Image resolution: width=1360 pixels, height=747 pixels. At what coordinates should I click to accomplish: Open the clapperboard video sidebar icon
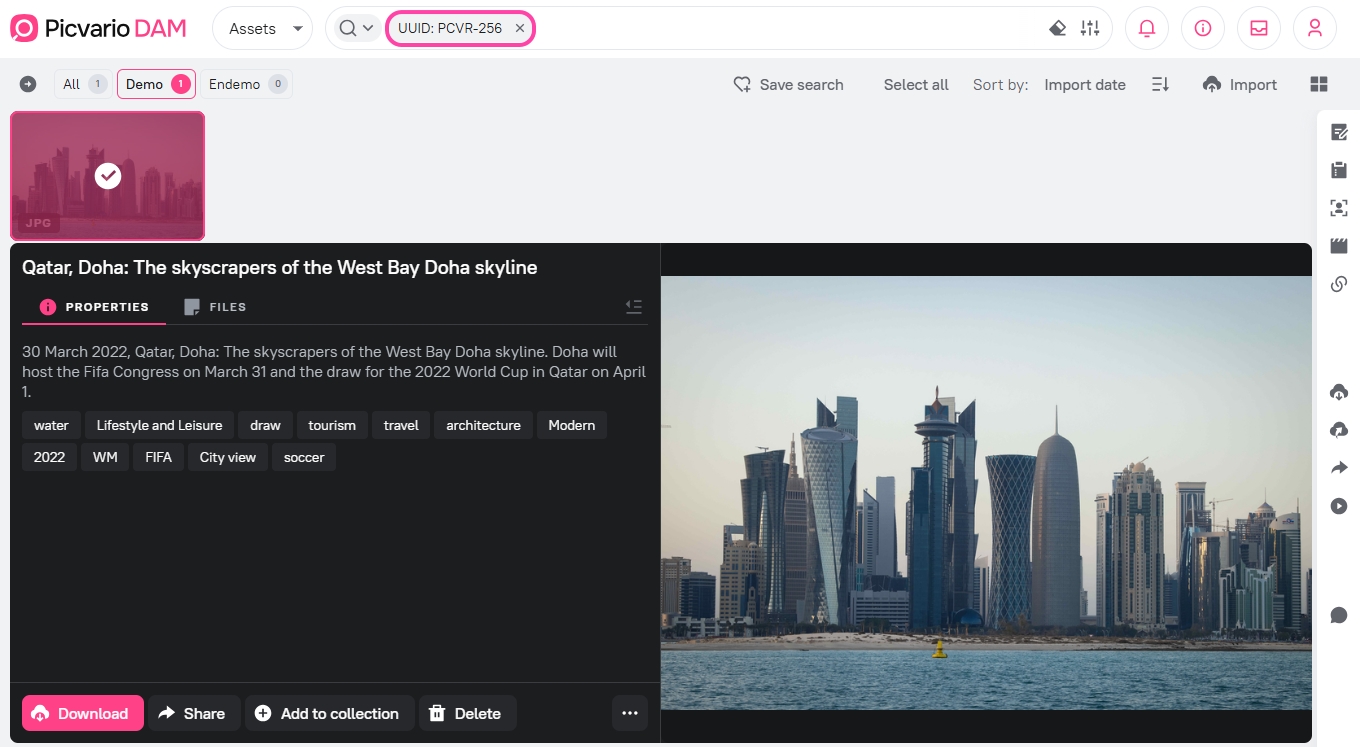click(1339, 246)
